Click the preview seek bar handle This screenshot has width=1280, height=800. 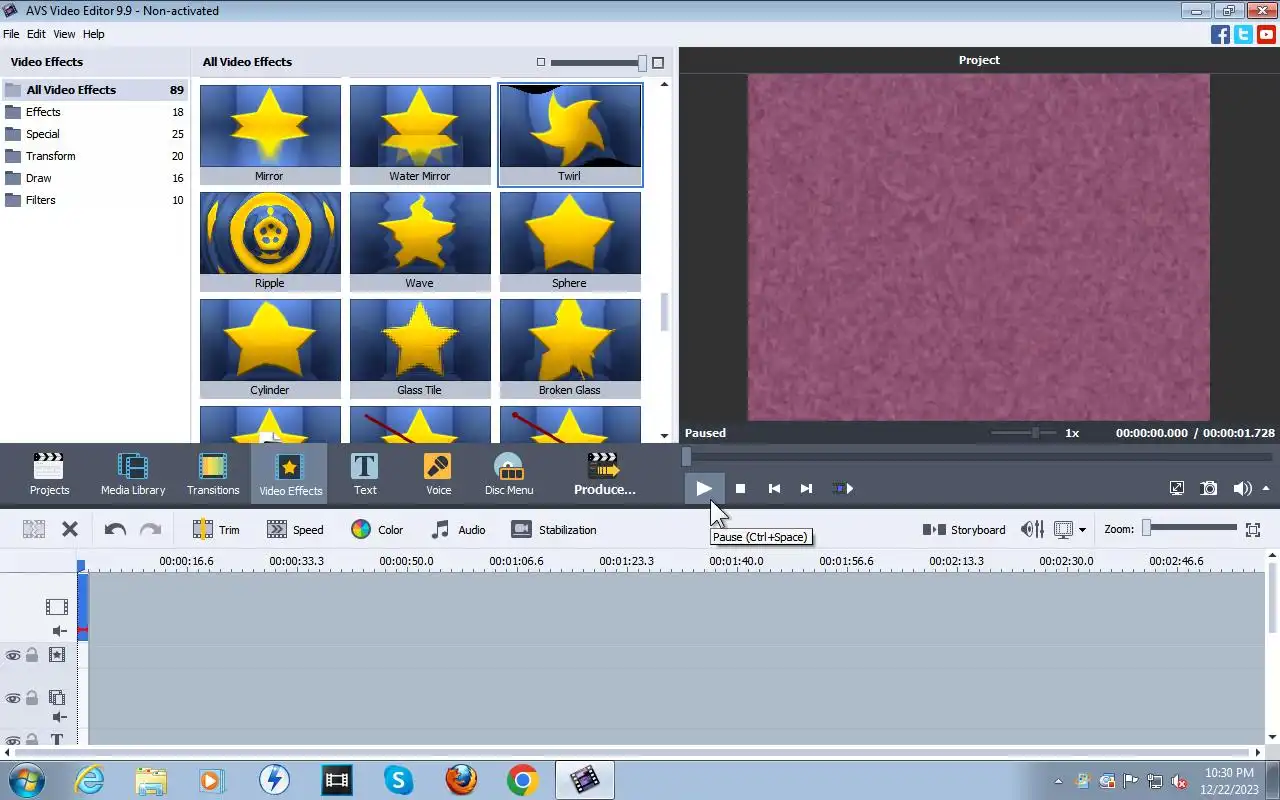[x=686, y=457]
